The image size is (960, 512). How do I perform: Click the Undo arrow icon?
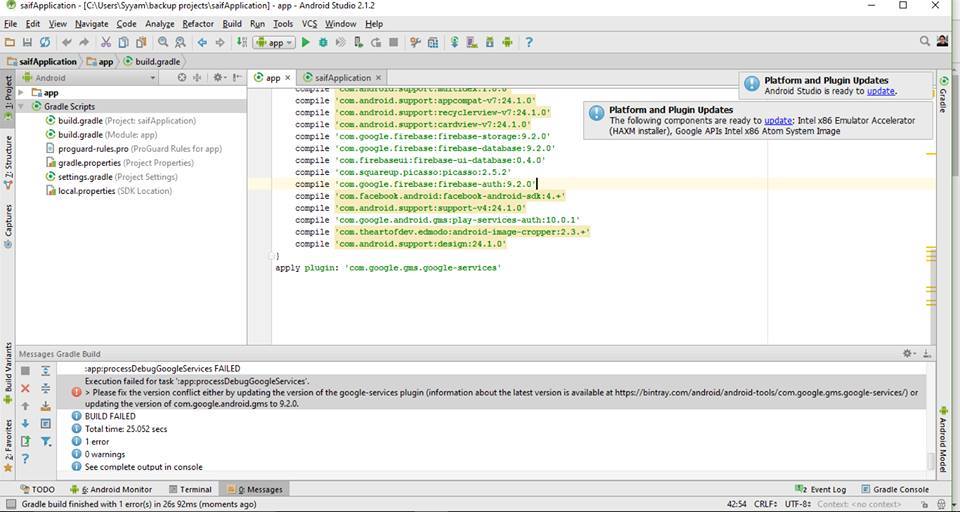pyautogui.click(x=66, y=42)
